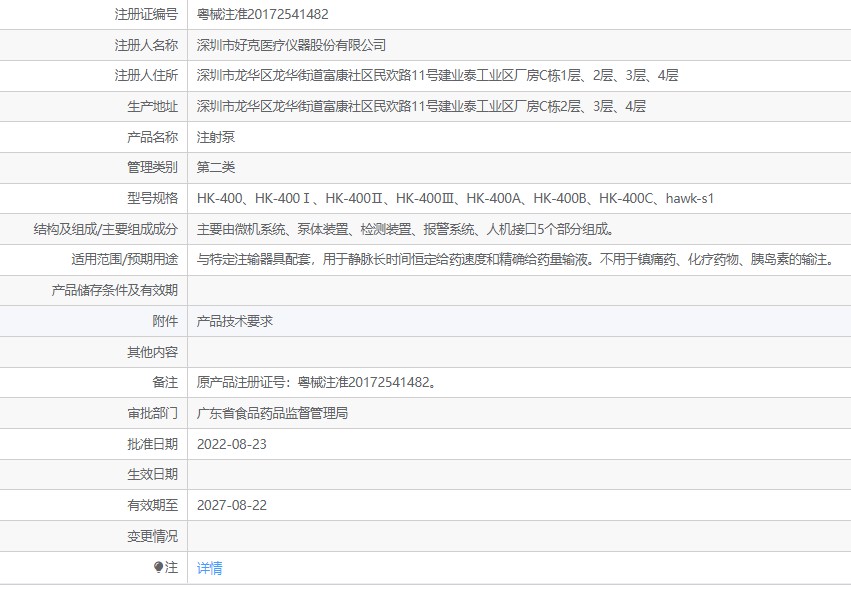Screen dimensions: 851x592
Task: Click the 批准日期 label
Action: pyautogui.click(x=153, y=444)
